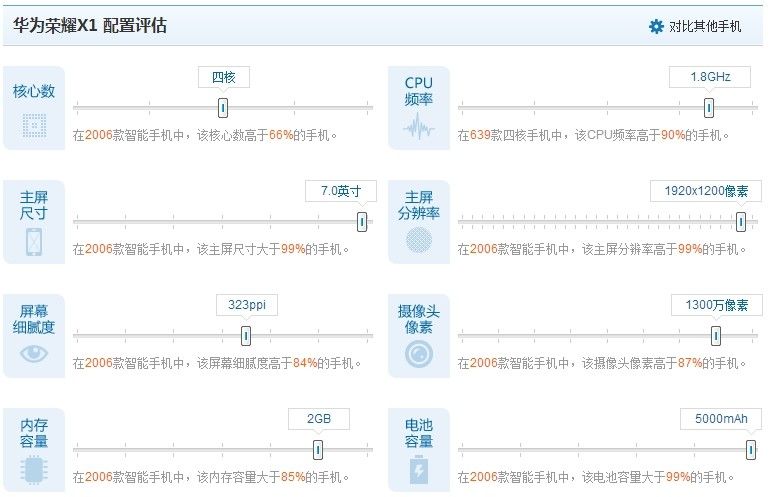This screenshot has width=776, height=497.
Task: Click the 90% CPU frequency percentage text
Action: [x=673, y=135]
